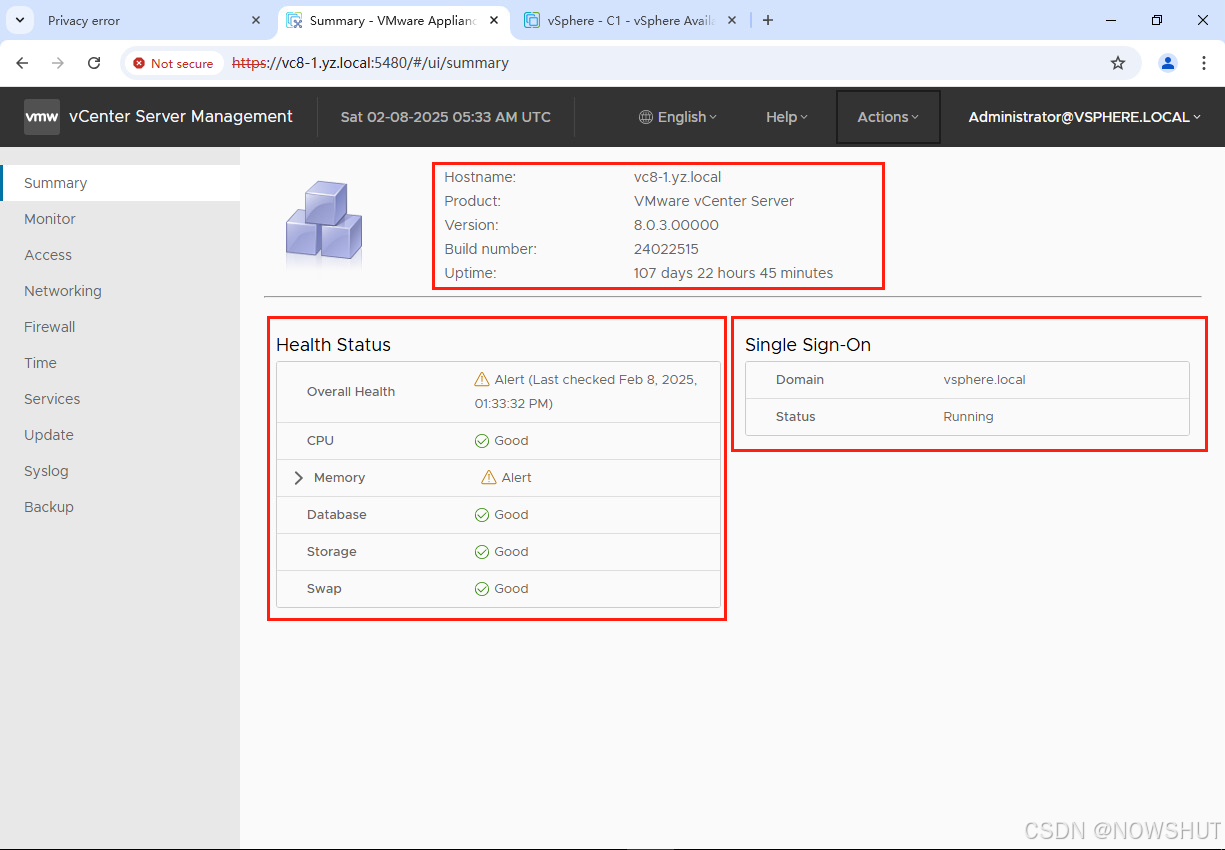Open the Administrator@VSPHERE.LOCAL user menu
This screenshot has height=850, width=1225.
(x=1085, y=117)
